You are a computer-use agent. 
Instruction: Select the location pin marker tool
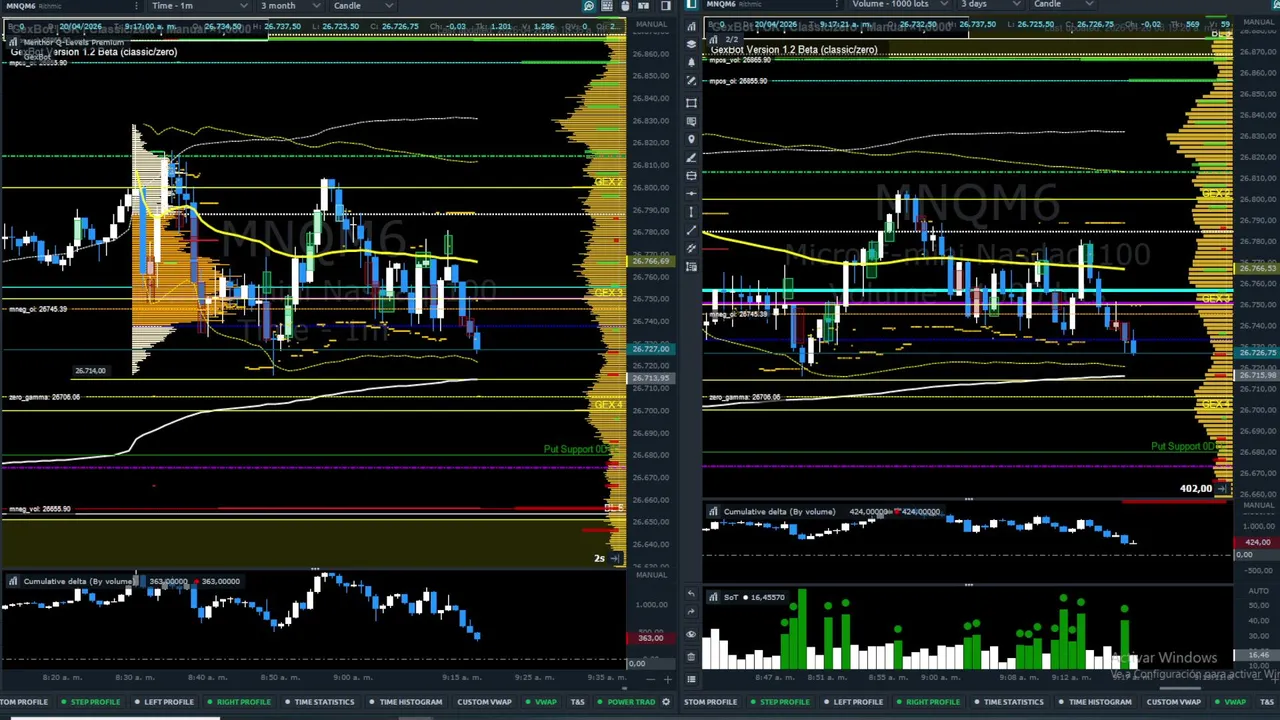pos(691,138)
